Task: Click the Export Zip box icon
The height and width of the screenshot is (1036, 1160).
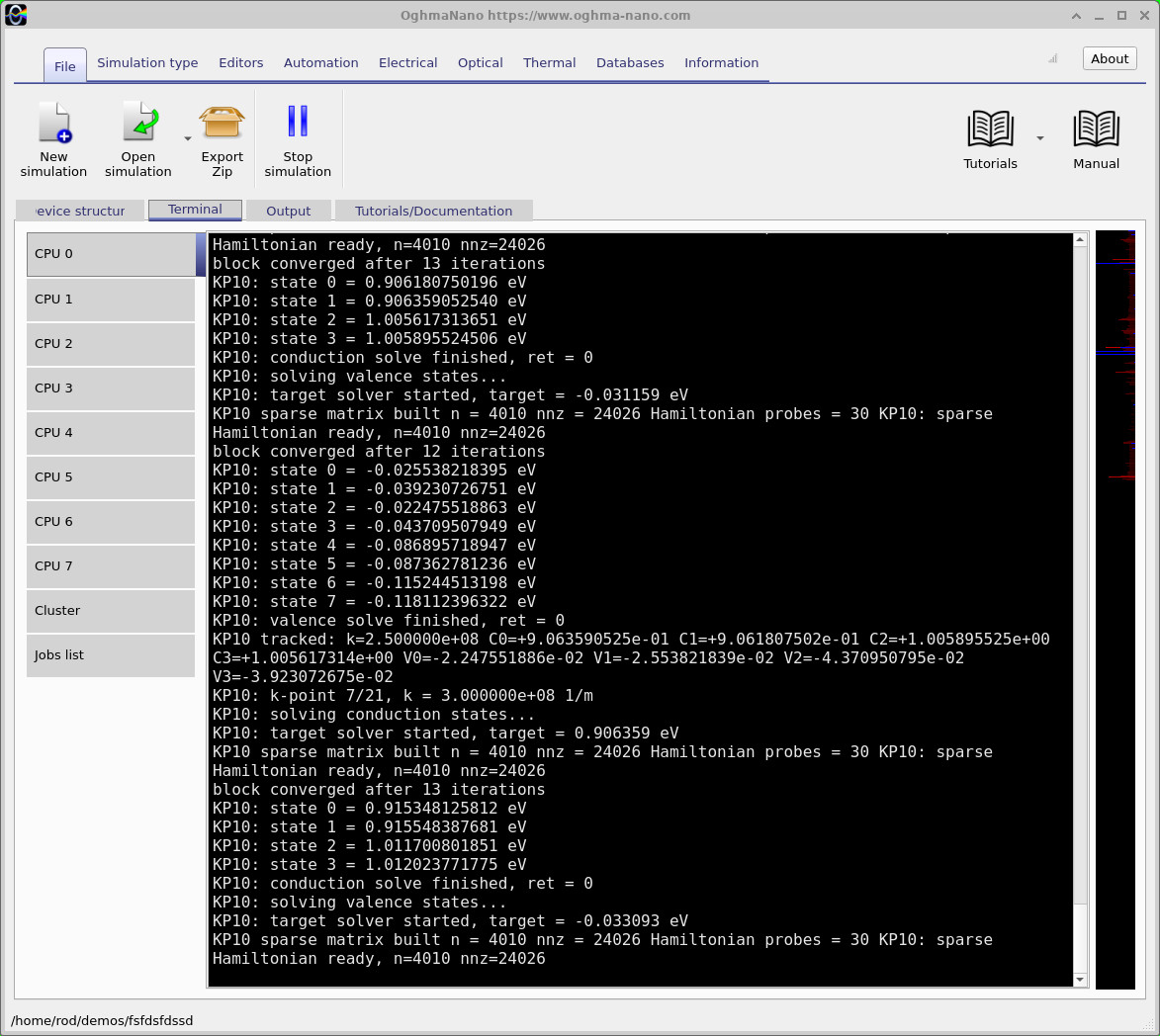Action: (222, 123)
